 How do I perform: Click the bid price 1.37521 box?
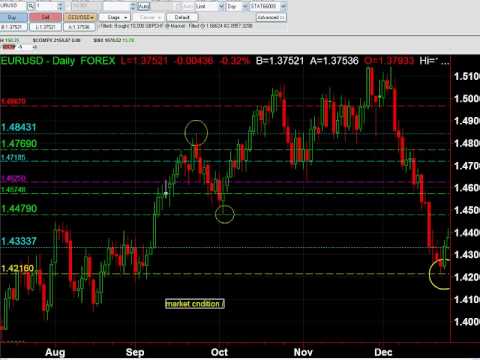coord(13,27)
